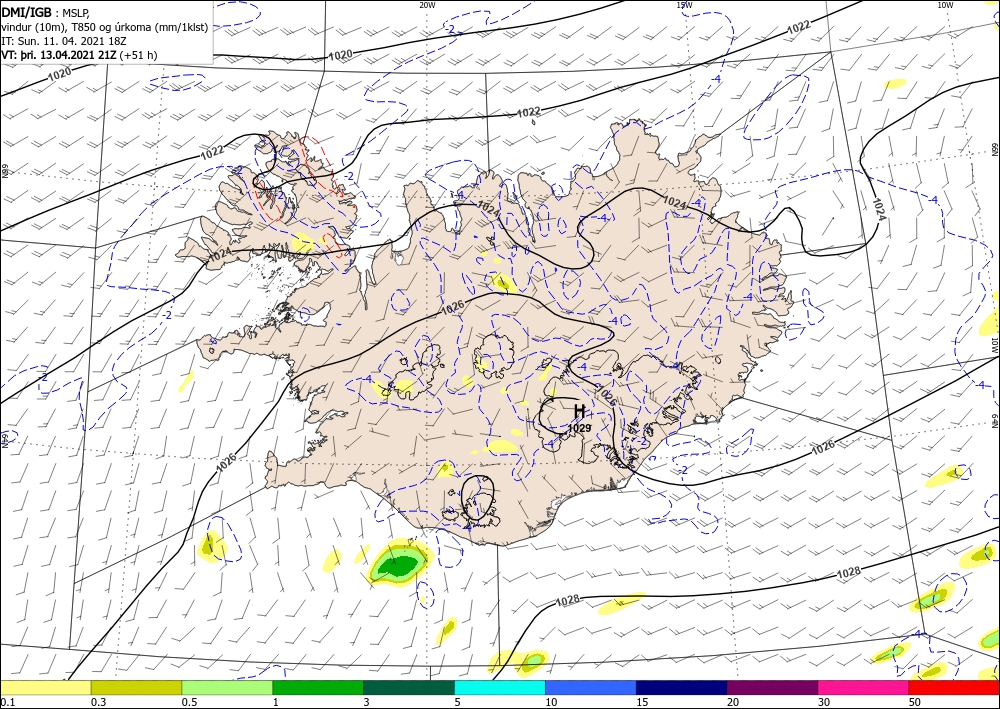Click the '50' legend value

[915, 702]
